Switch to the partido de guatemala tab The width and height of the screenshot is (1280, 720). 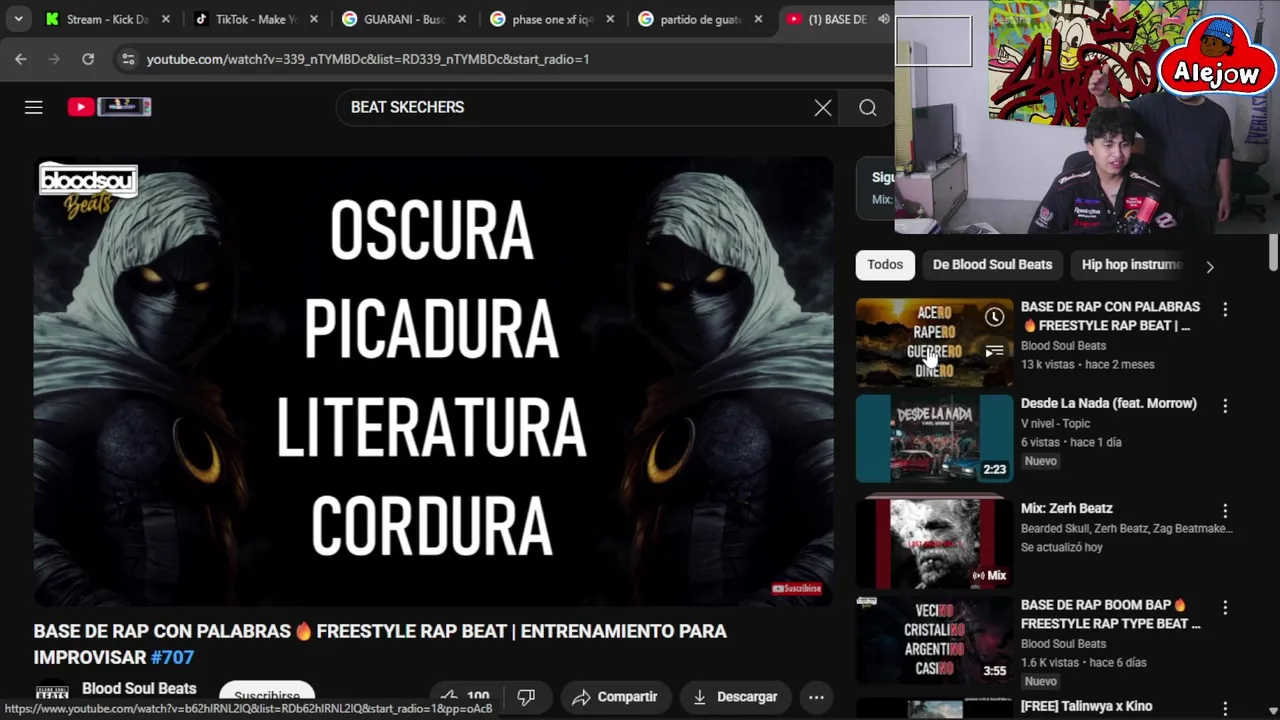(699, 19)
